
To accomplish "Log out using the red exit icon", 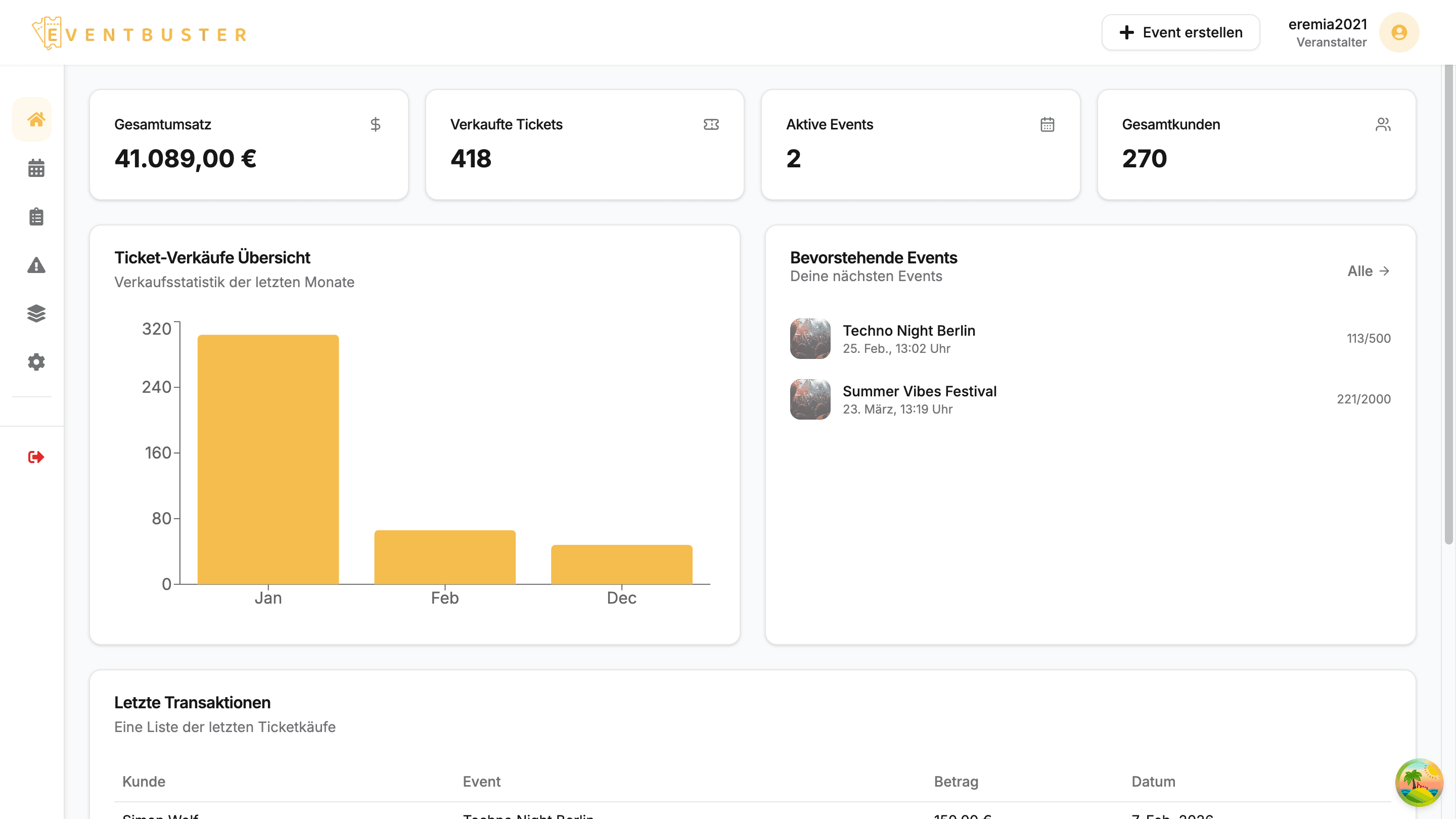I will [35, 458].
